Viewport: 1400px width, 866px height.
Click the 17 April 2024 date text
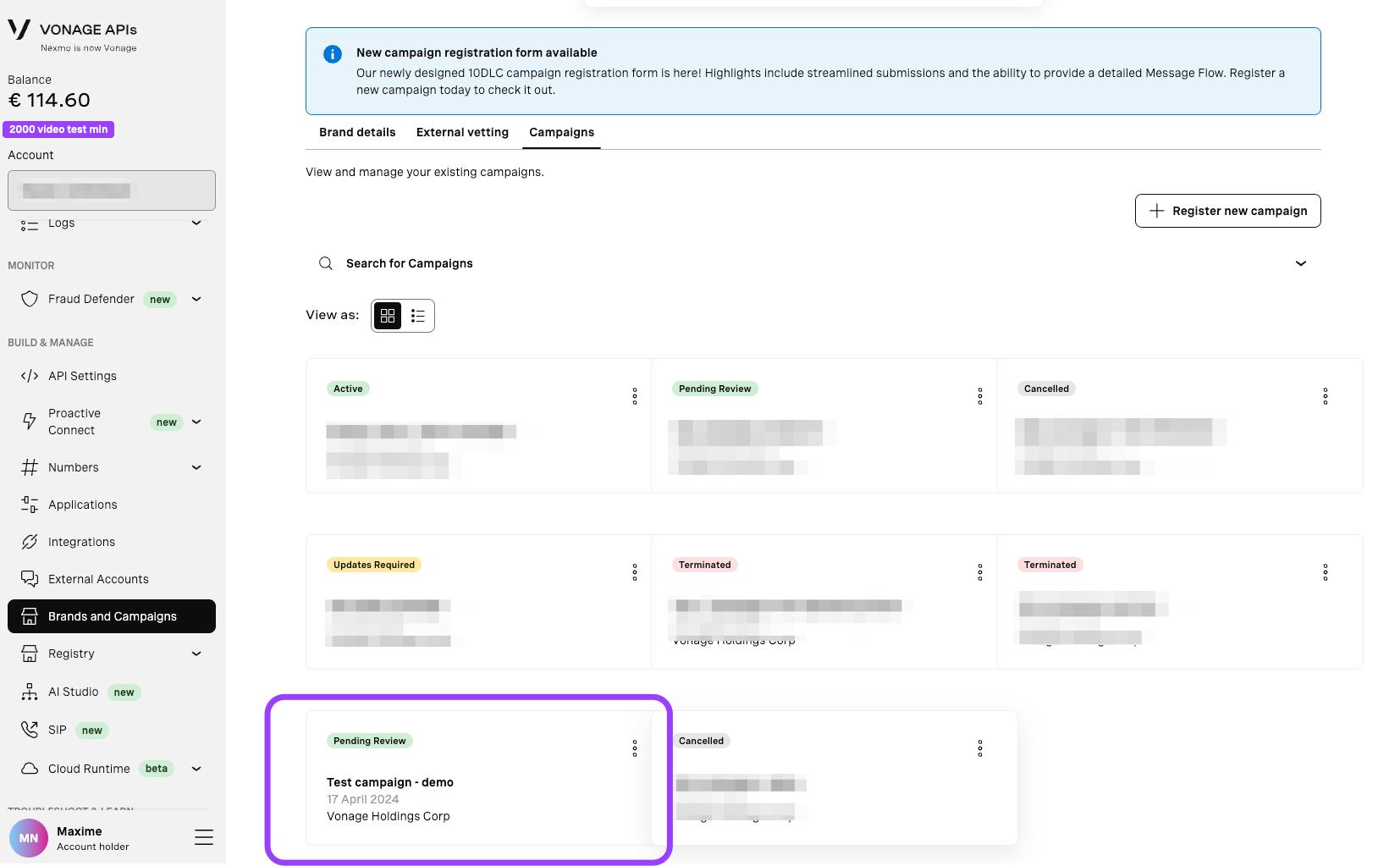pyautogui.click(x=362, y=799)
